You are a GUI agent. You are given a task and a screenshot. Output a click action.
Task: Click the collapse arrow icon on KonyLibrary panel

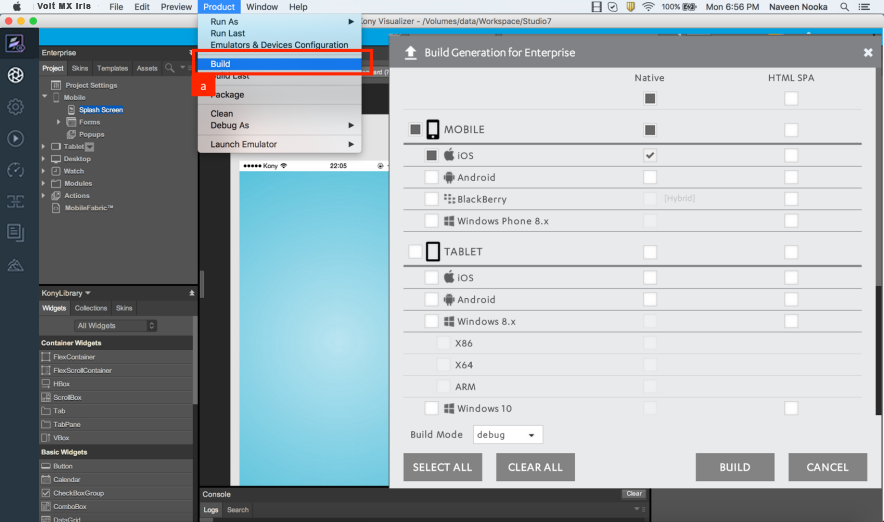[x=192, y=293]
